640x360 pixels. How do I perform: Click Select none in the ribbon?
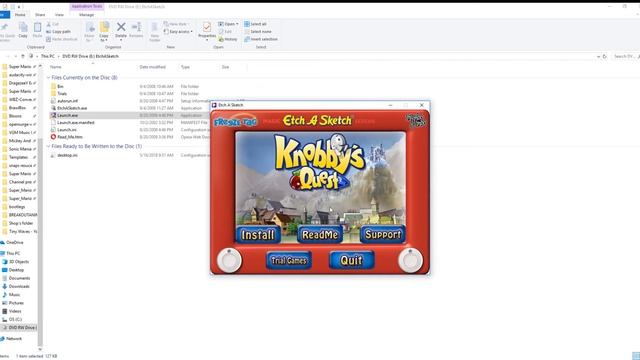(258, 31)
